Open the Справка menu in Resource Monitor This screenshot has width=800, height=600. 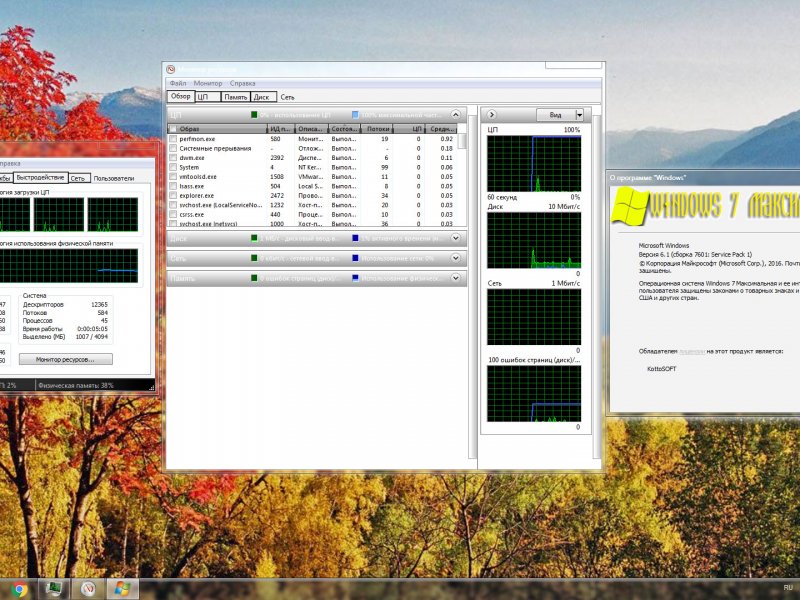(x=242, y=83)
